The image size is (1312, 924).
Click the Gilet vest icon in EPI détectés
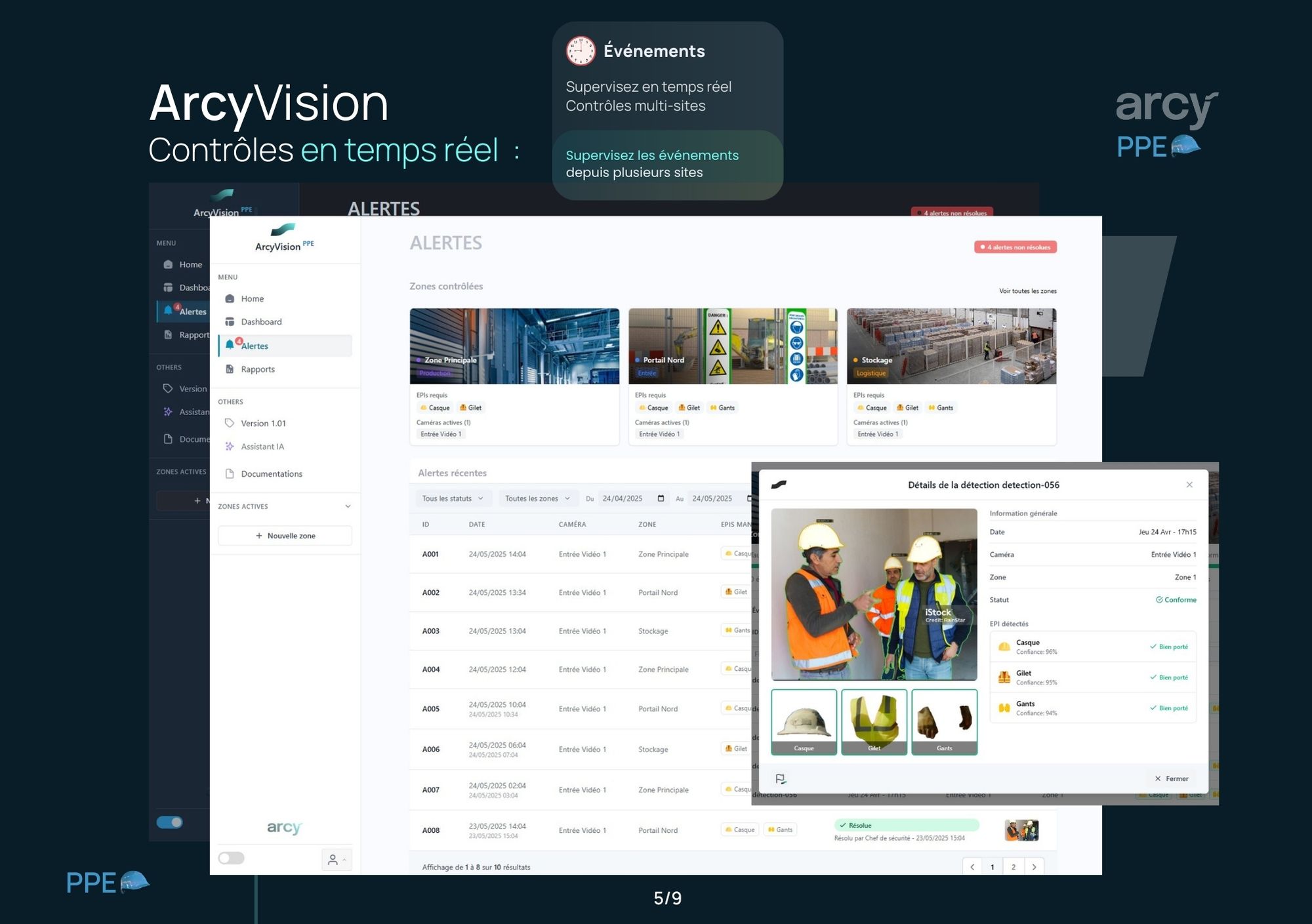1004,677
